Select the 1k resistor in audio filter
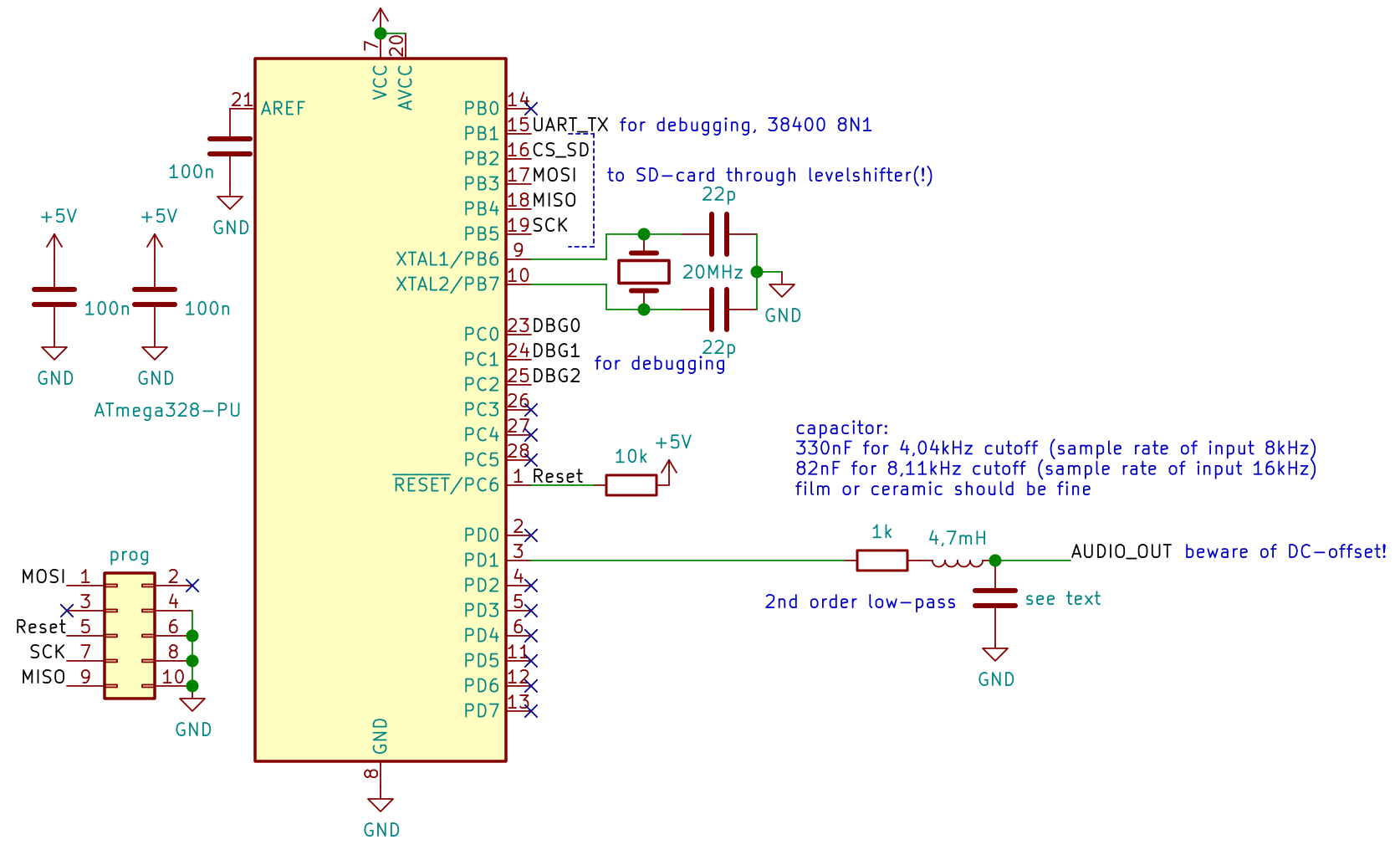 coord(881,560)
